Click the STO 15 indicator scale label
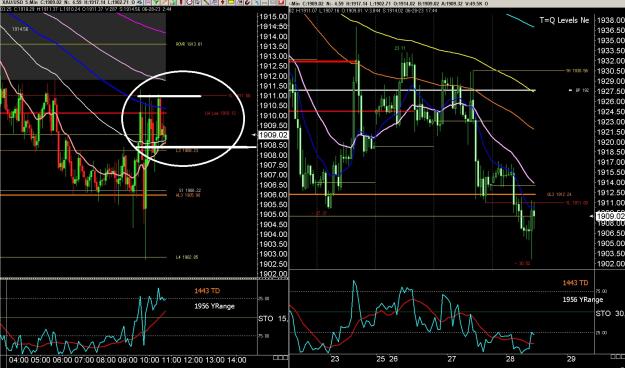Screen dimensions: 625x368 (x=273, y=319)
